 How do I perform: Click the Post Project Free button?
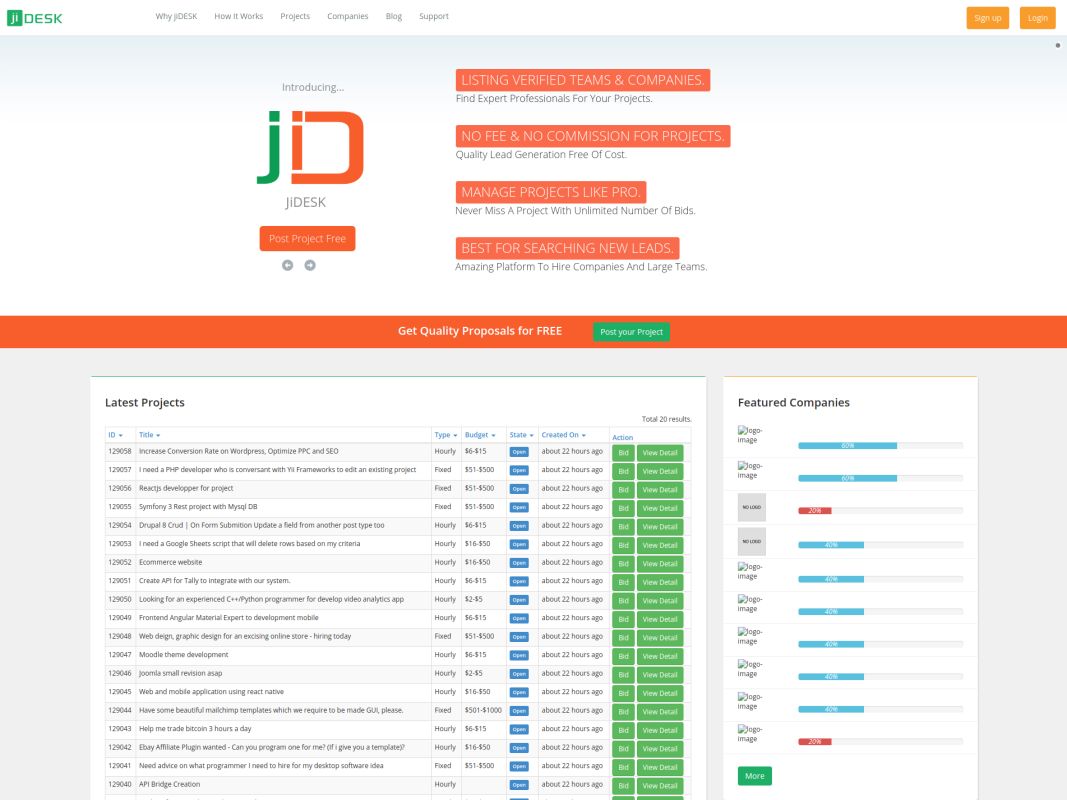point(307,238)
